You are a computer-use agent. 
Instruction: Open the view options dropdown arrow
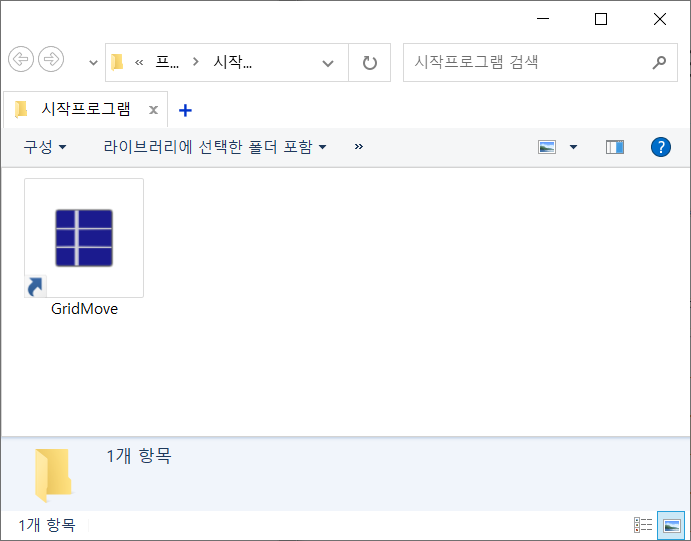click(x=573, y=147)
